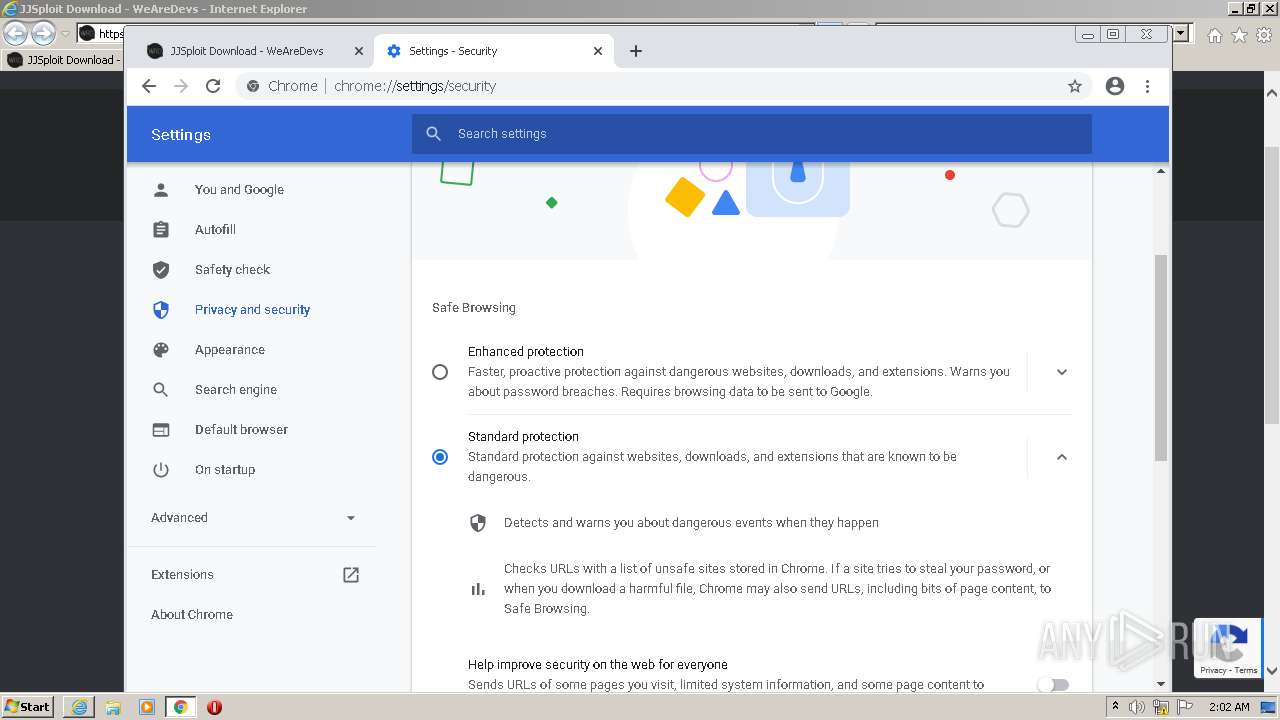Open Autofill settings section
Screen dimensions: 1280x720
coord(215,229)
